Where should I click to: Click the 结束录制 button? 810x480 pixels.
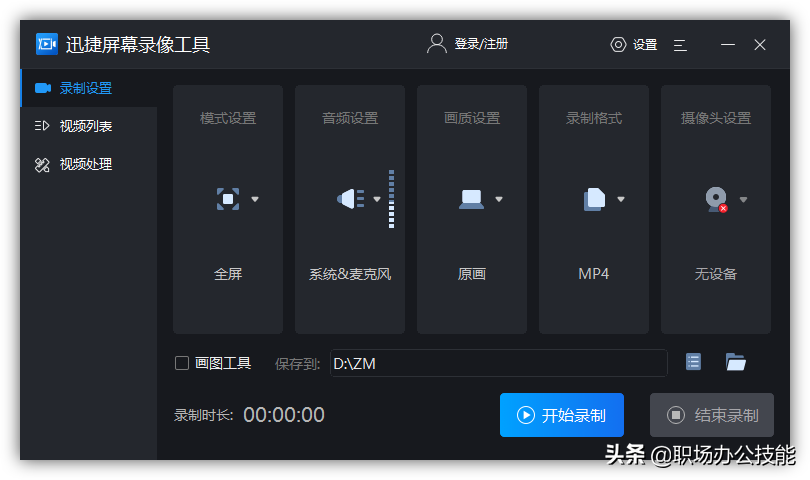pyautogui.click(x=712, y=415)
